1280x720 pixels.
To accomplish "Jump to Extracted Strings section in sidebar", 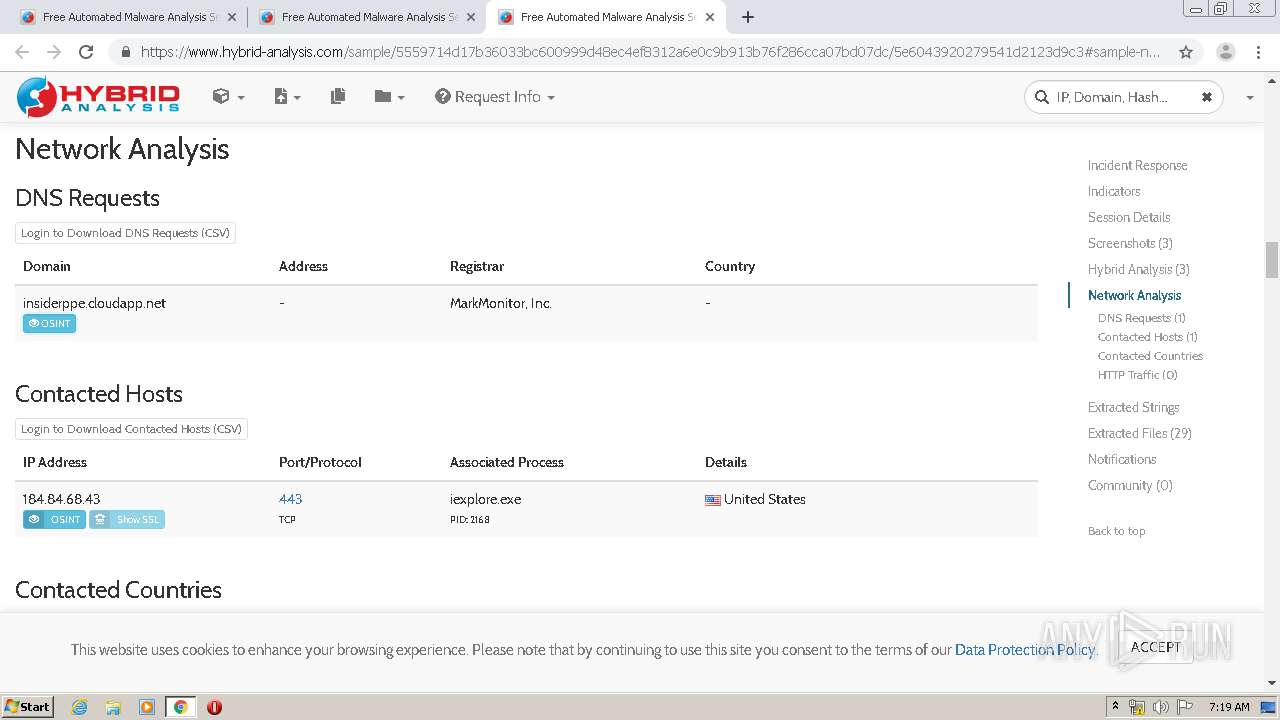I will coord(1133,407).
